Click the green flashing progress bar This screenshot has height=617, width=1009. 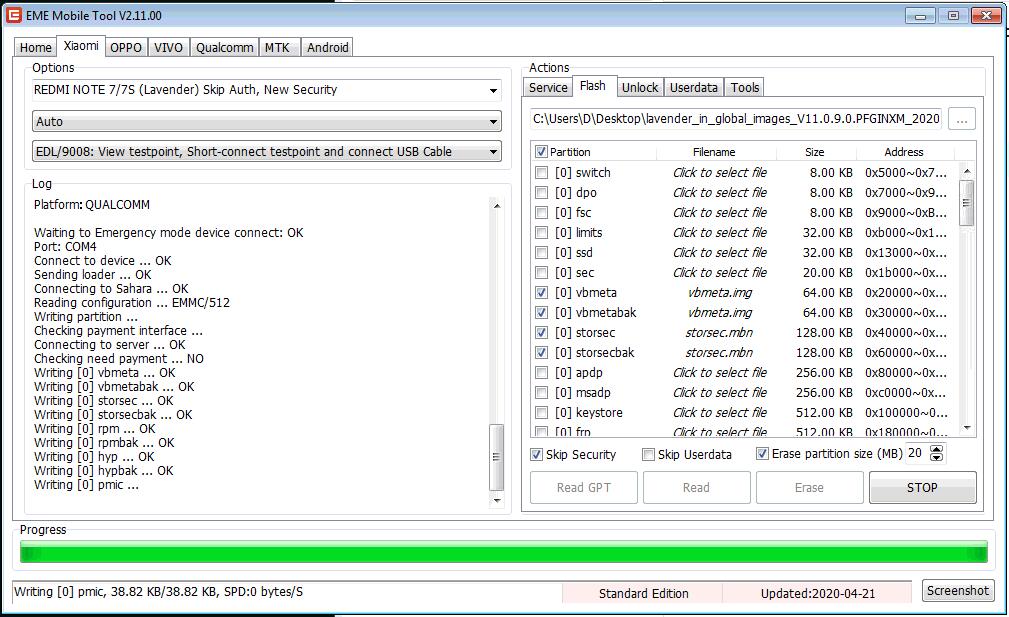(504, 552)
